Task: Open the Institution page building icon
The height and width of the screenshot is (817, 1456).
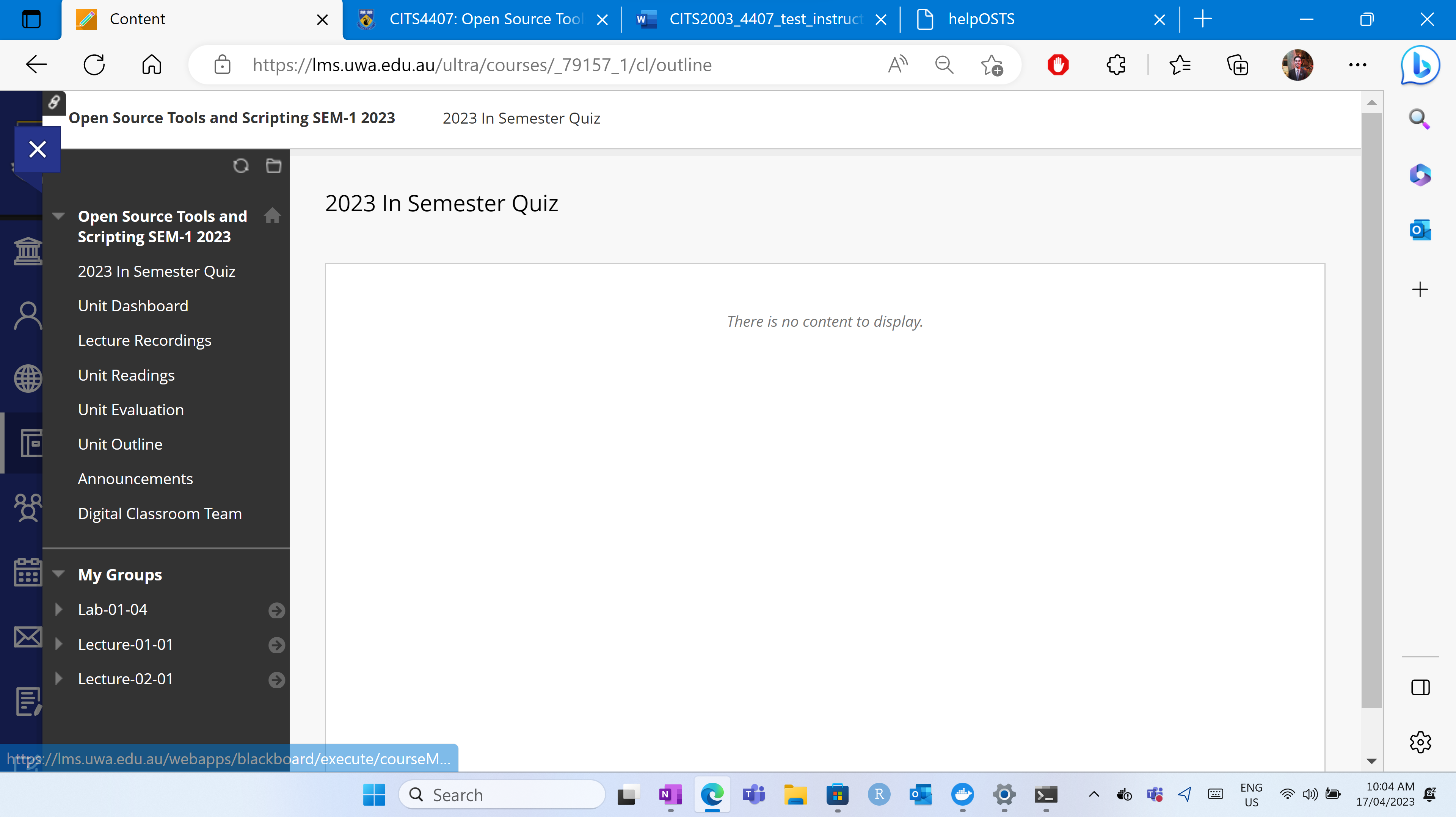Action: click(x=27, y=251)
